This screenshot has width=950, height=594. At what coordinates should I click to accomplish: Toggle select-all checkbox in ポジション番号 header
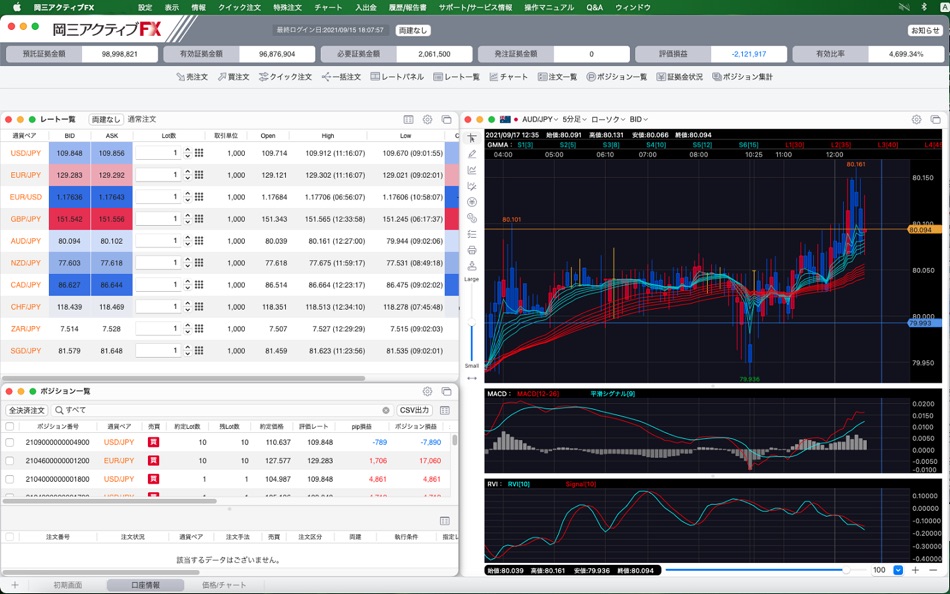pos(10,427)
